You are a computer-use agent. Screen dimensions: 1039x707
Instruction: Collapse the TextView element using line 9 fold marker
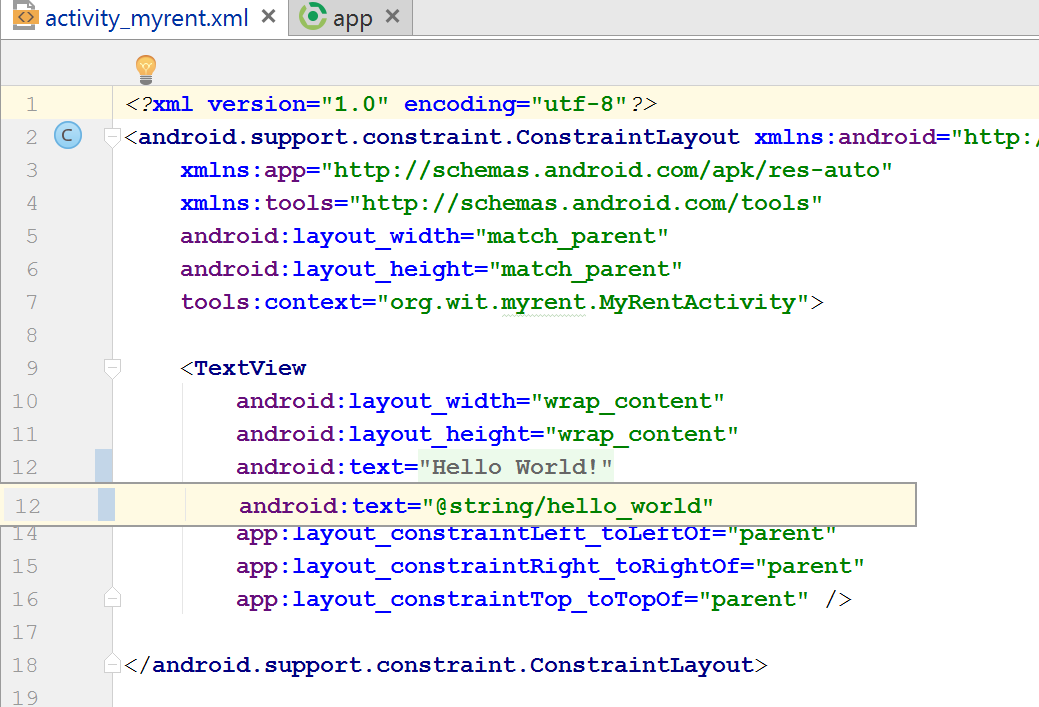(x=111, y=368)
